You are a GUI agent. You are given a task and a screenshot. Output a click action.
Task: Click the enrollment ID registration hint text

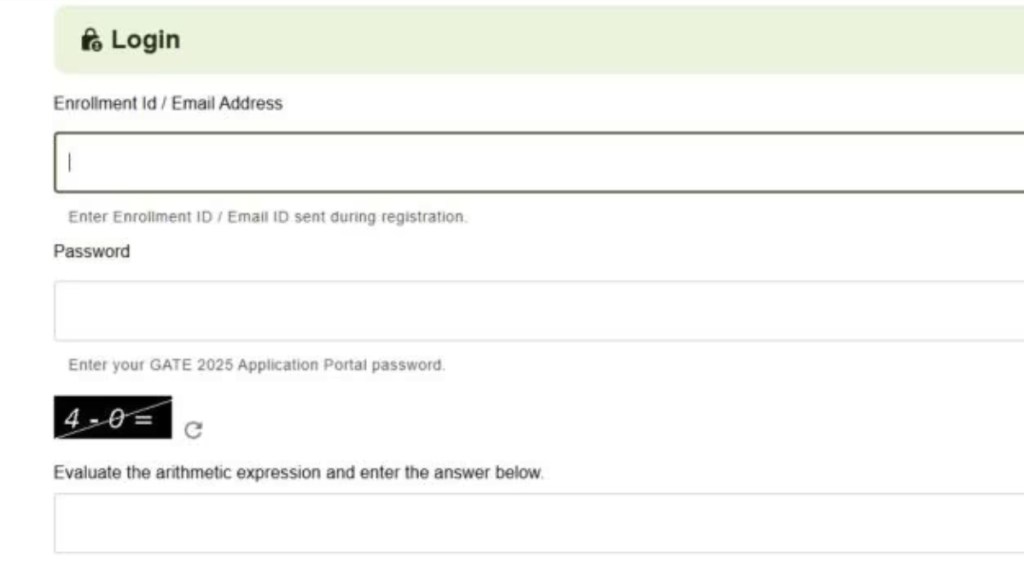[267, 216]
